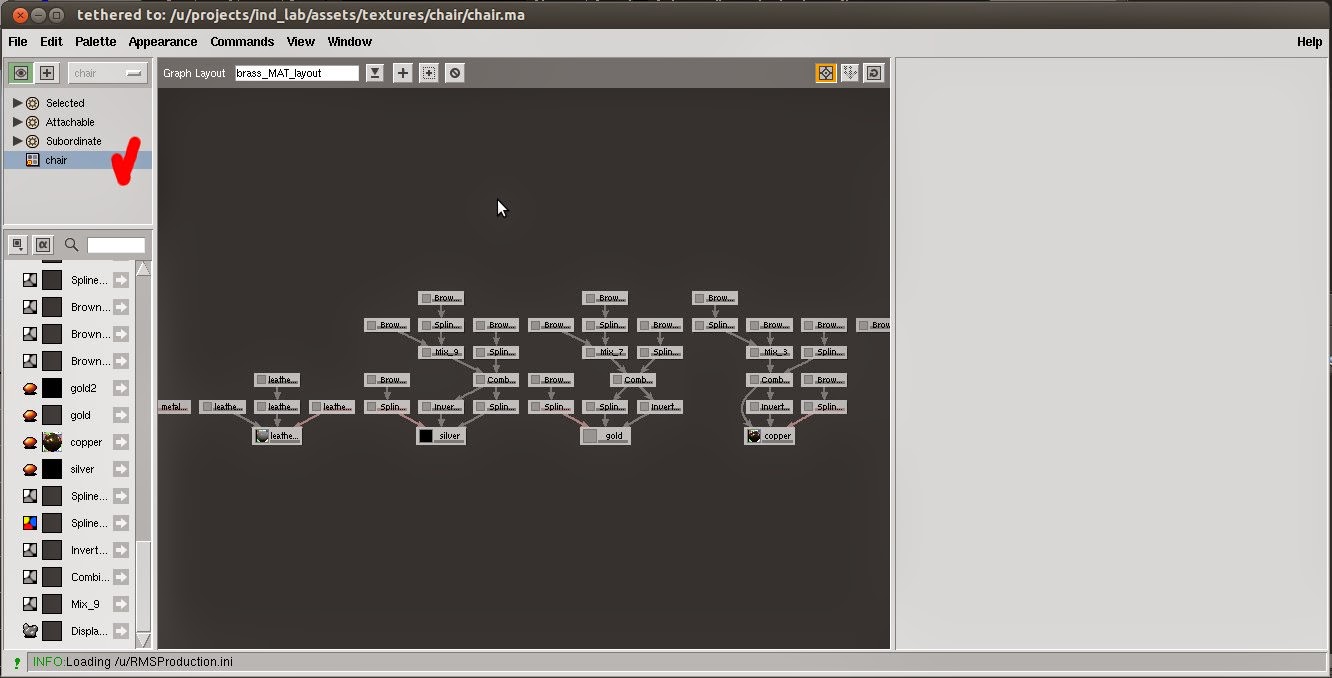Click the black swatch in silver row
The image size is (1332, 678).
point(52,469)
